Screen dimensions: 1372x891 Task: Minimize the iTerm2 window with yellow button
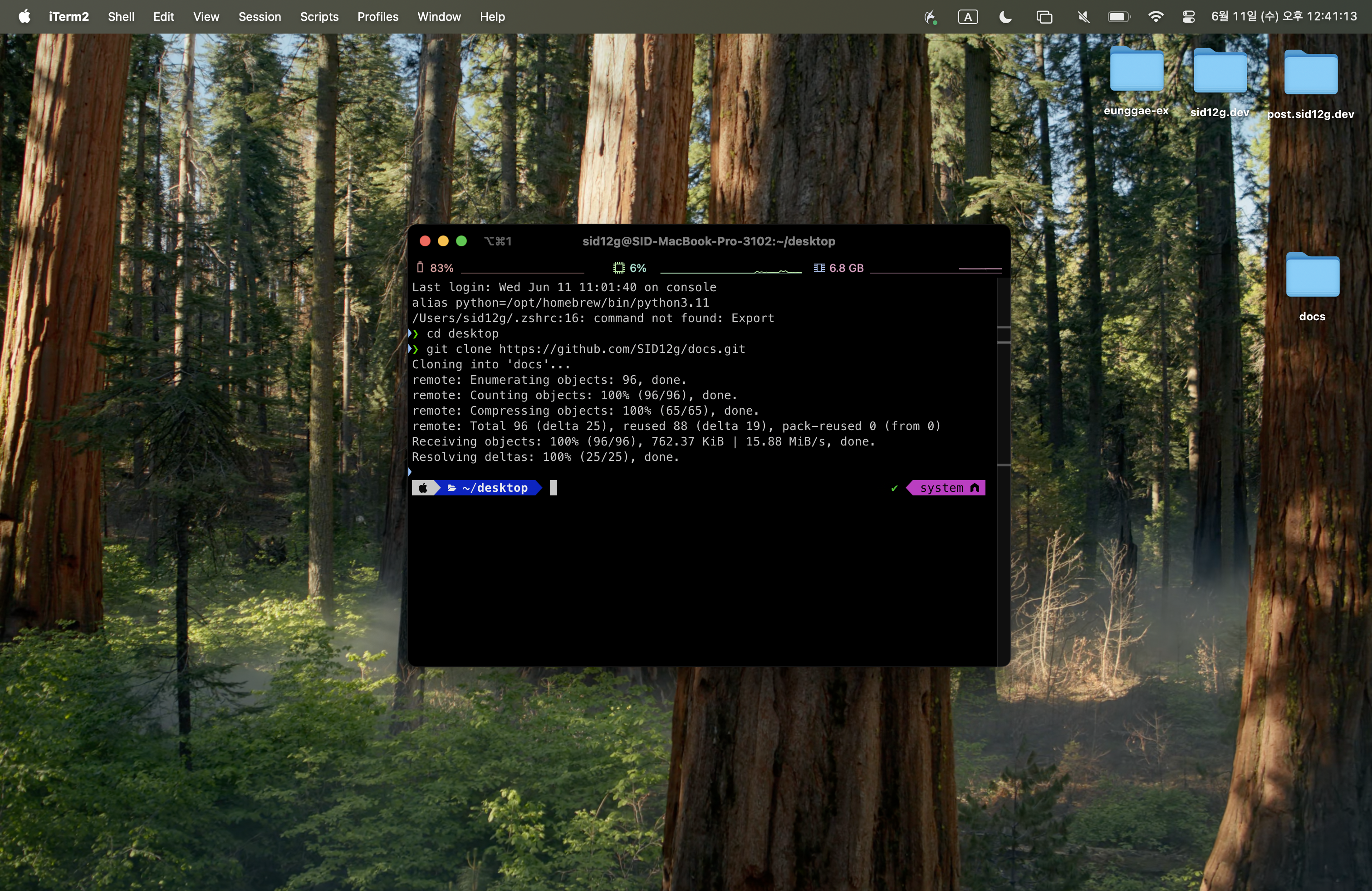443,241
